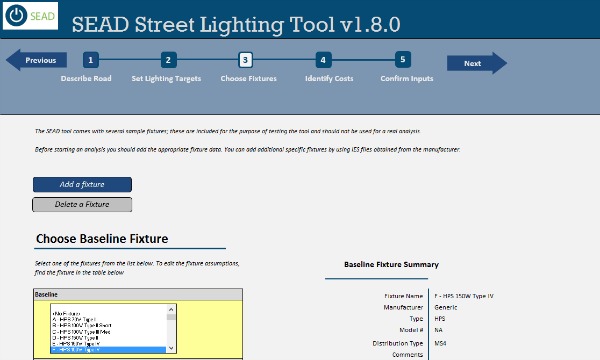Click the Add a fixture button

[82, 184]
